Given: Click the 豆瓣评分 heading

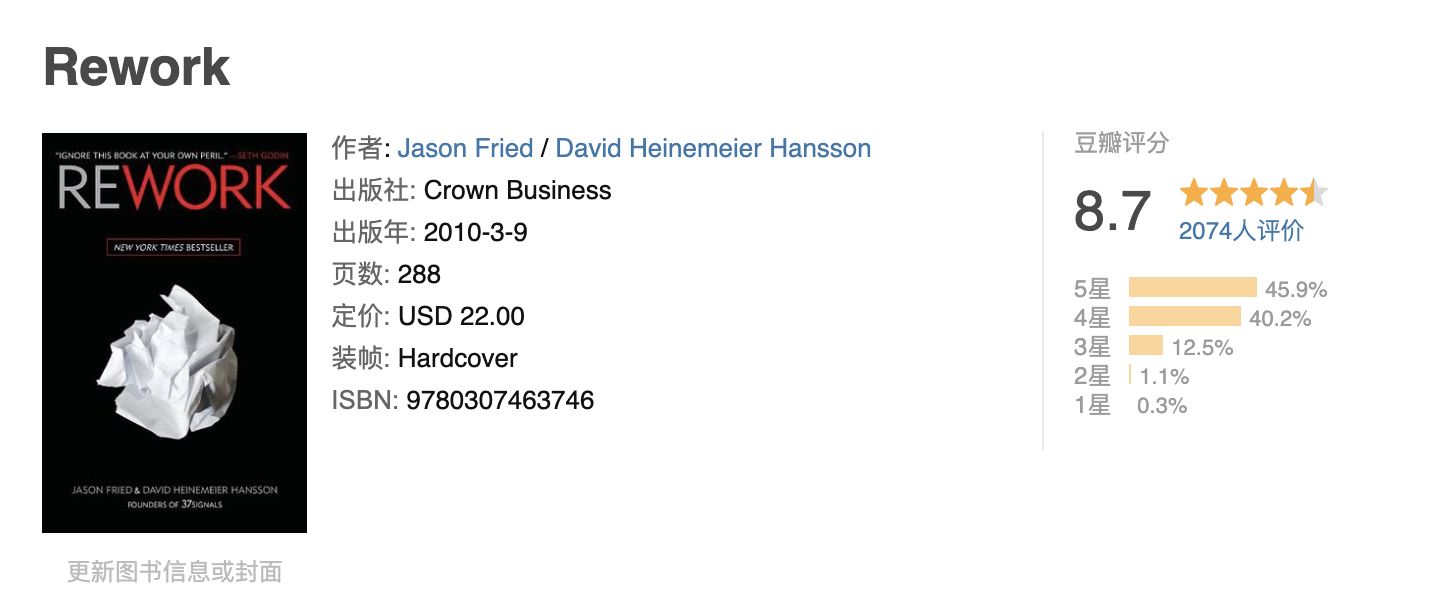Looking at the screenshot, I should [x=1121, y=144].
